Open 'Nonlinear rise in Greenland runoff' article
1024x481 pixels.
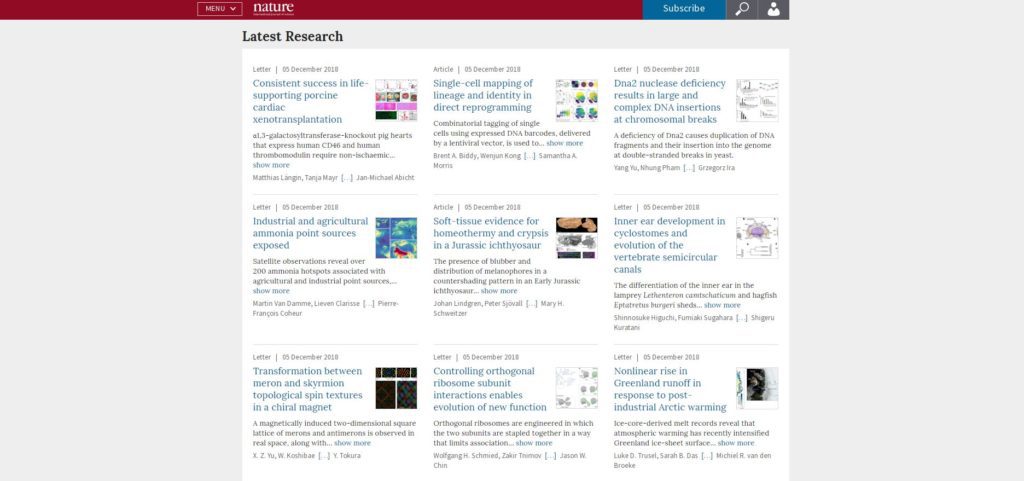point(669,389)
